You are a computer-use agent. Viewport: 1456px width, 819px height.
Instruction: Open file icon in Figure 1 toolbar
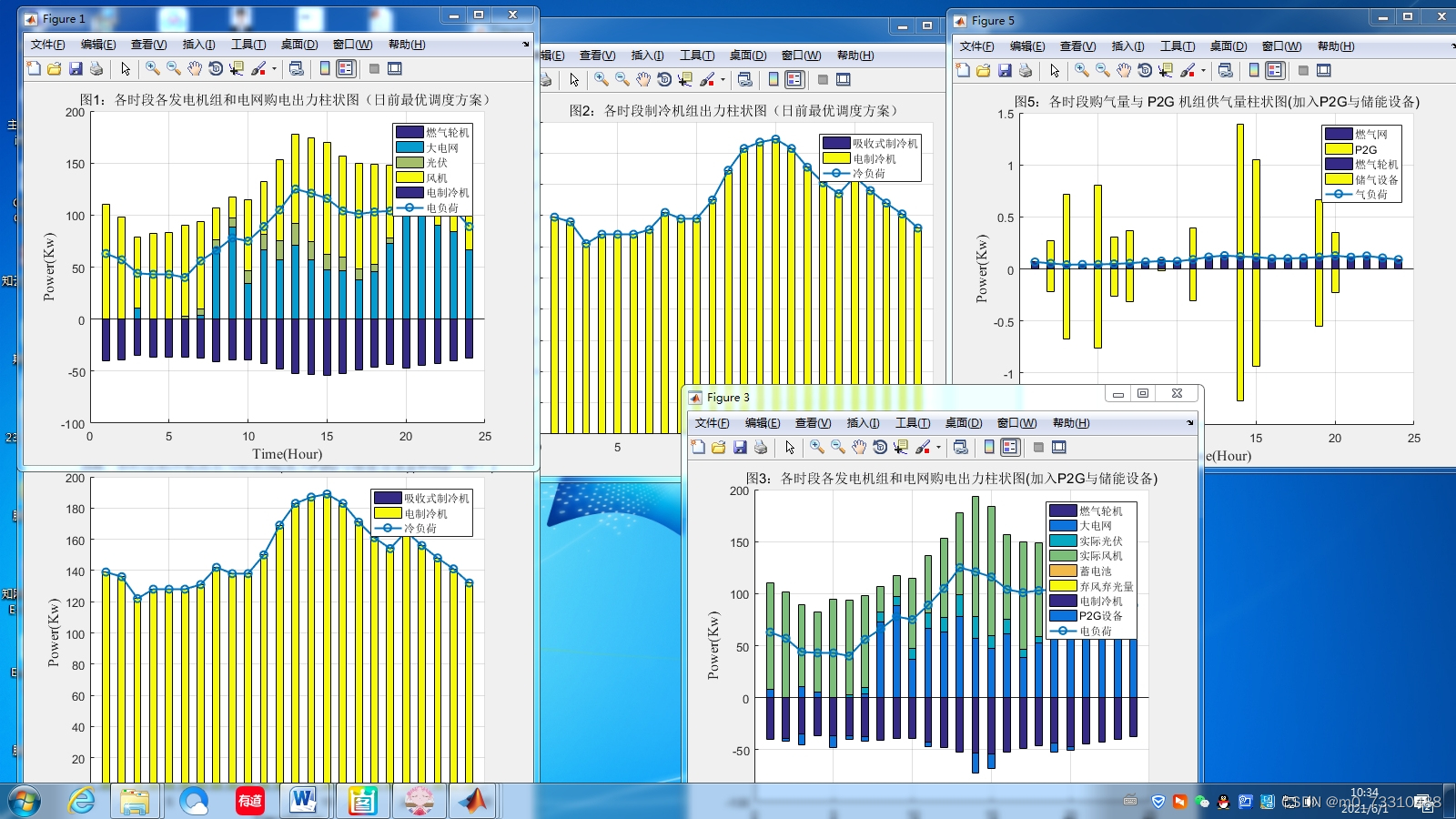[55, 68]
